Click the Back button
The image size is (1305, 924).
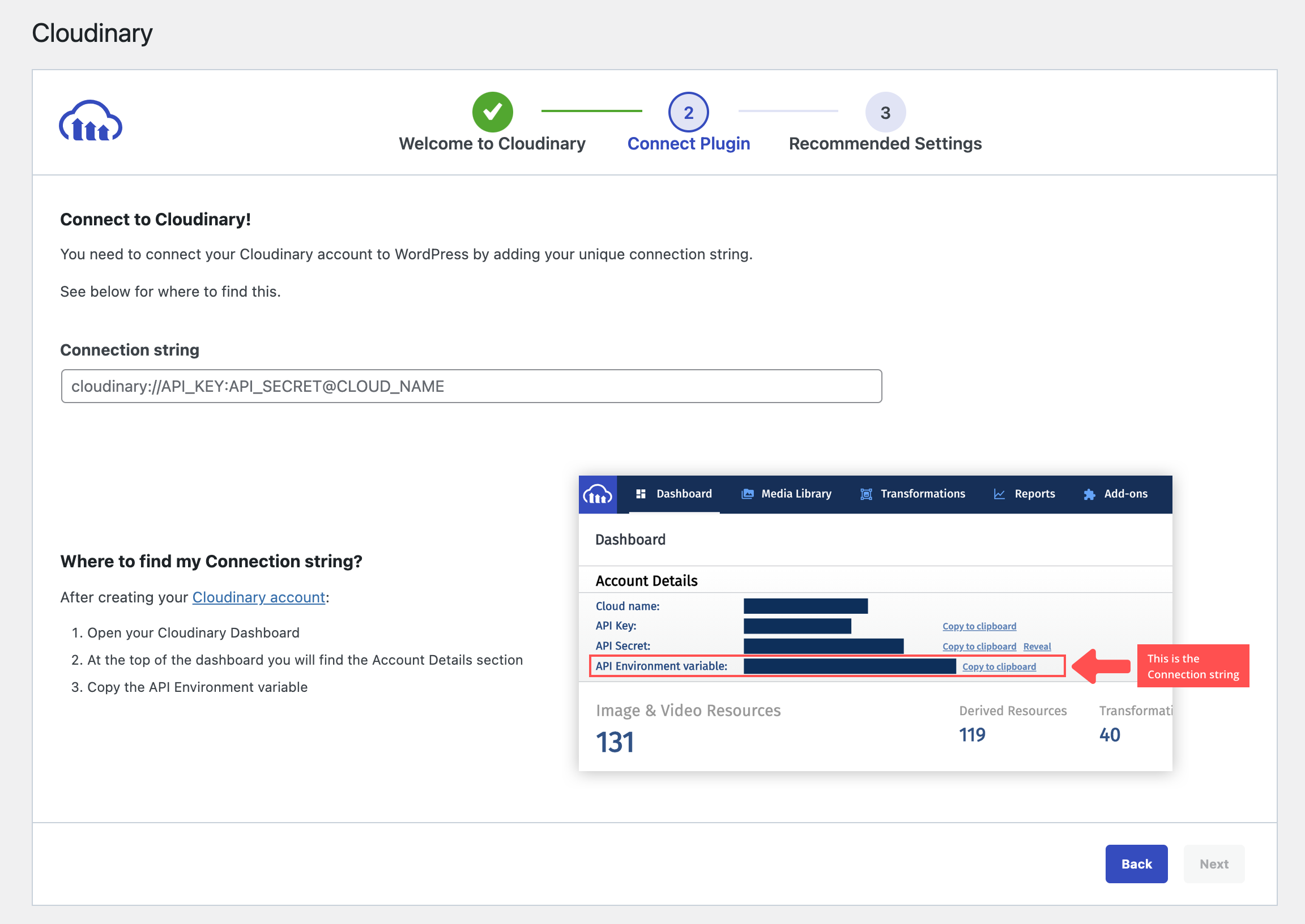pyautogui.click(x=1136, y=863)
